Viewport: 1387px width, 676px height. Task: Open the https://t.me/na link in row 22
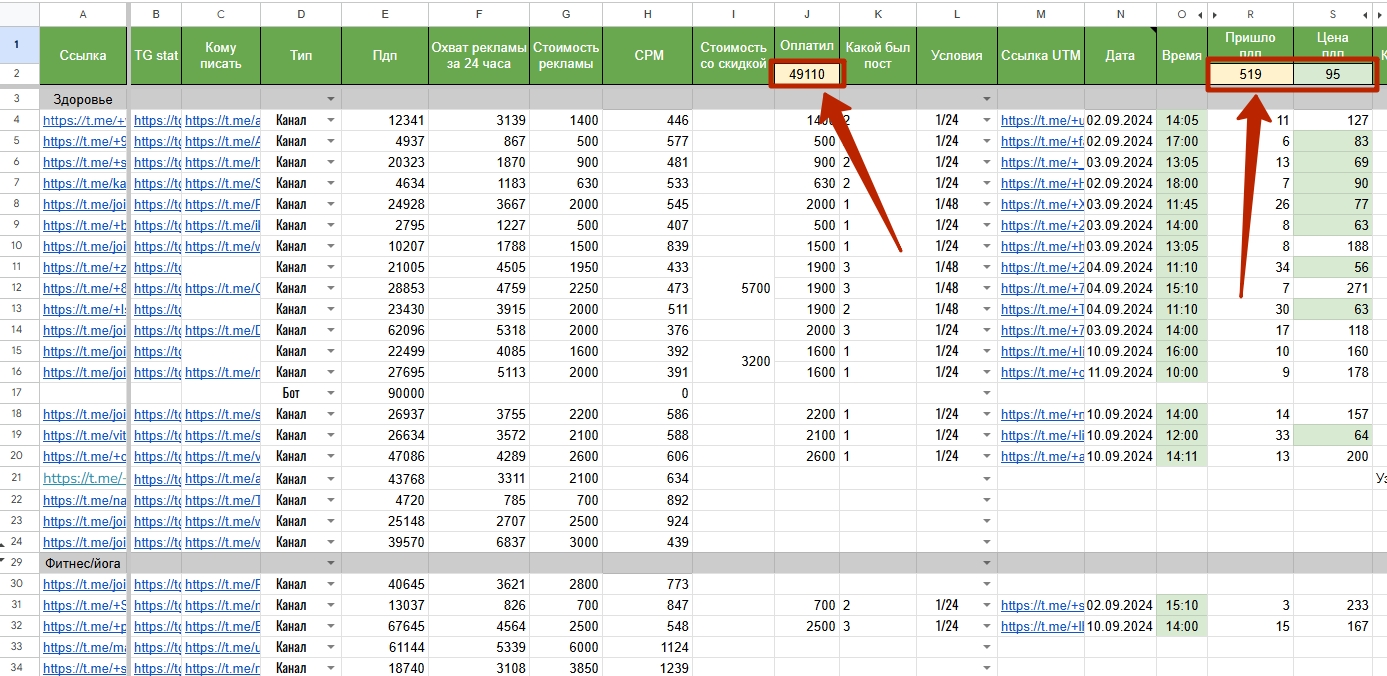(x=84, y=500)
